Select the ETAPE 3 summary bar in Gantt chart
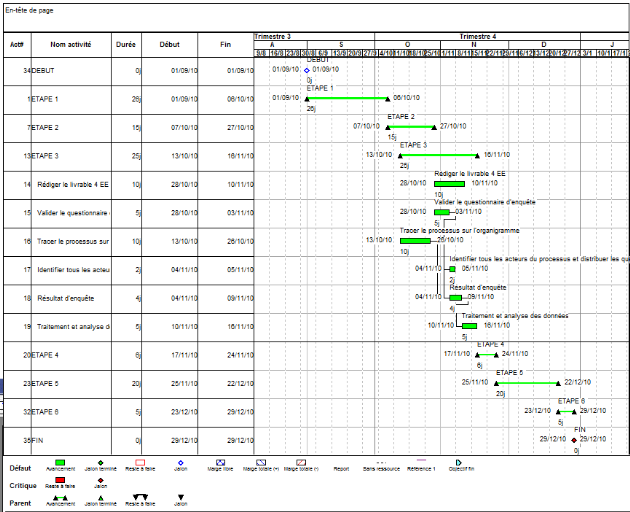This screenshot has width=630, height=512. [439, 155]
